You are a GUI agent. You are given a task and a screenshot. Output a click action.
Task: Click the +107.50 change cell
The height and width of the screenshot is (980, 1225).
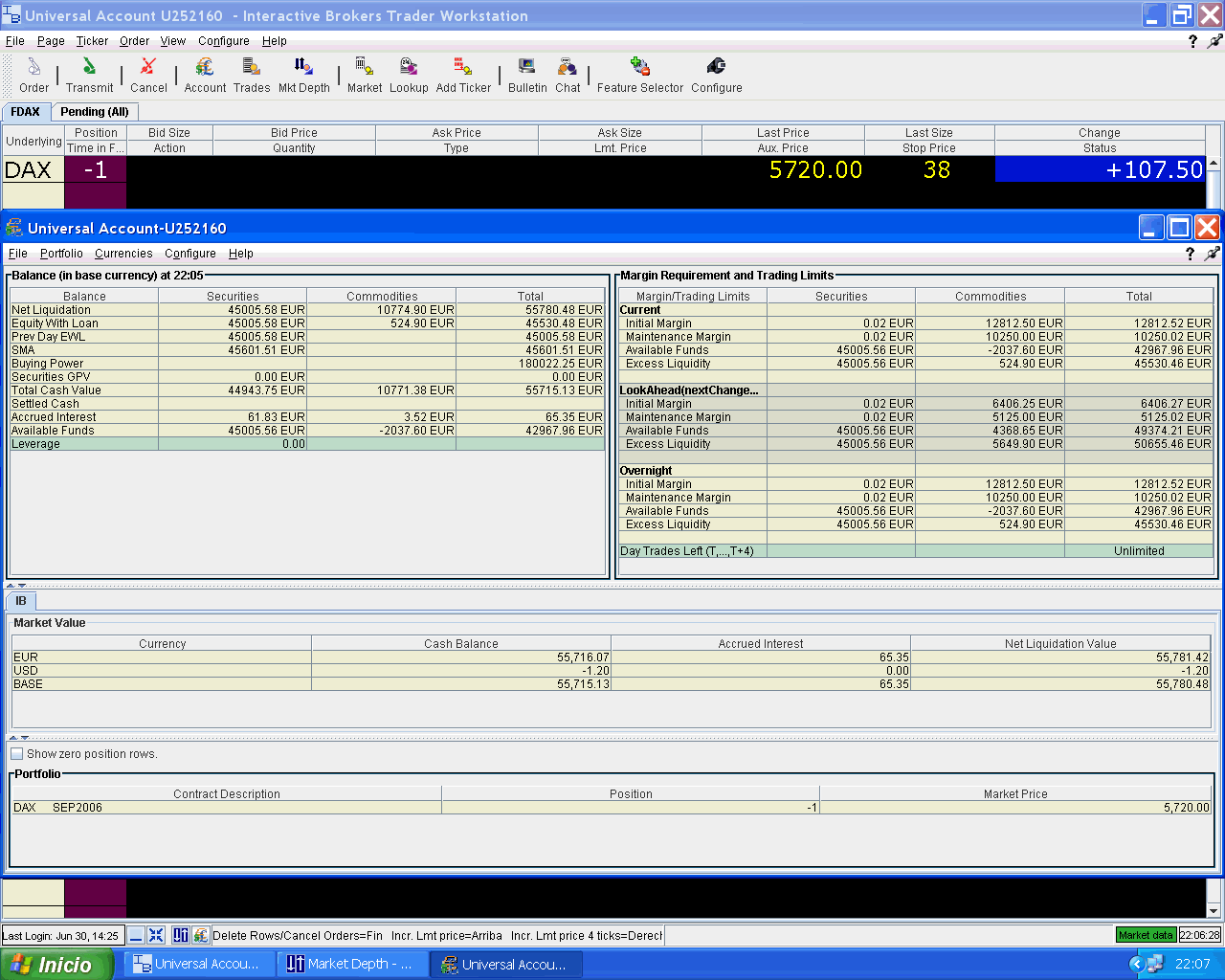(x=1101, y=169)
